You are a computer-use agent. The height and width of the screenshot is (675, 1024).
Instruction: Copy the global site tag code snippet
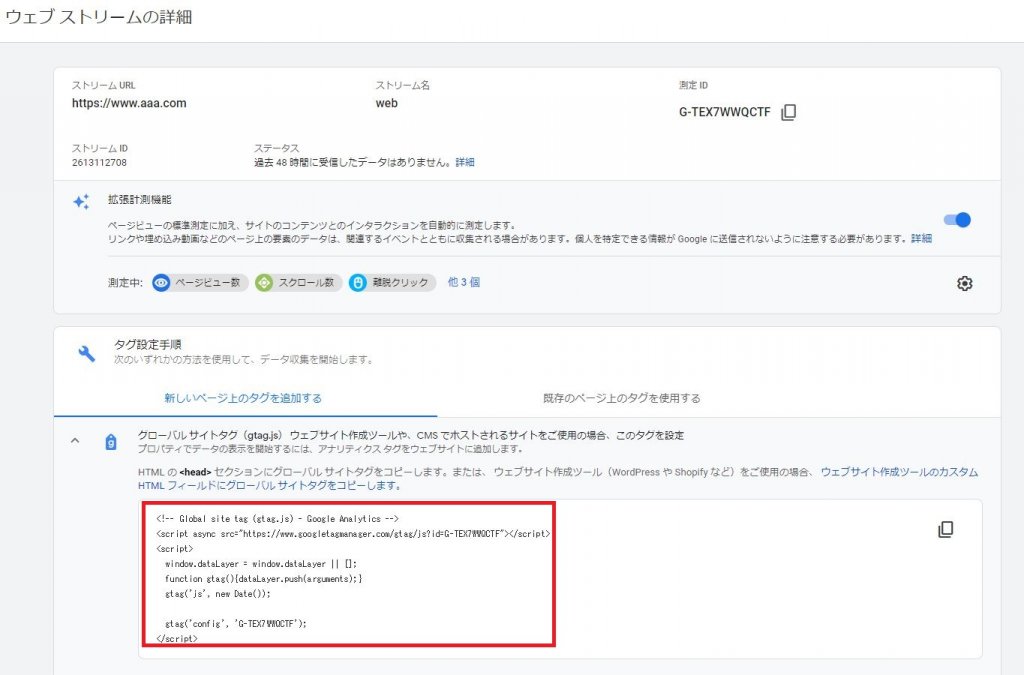tap(945, 529)
